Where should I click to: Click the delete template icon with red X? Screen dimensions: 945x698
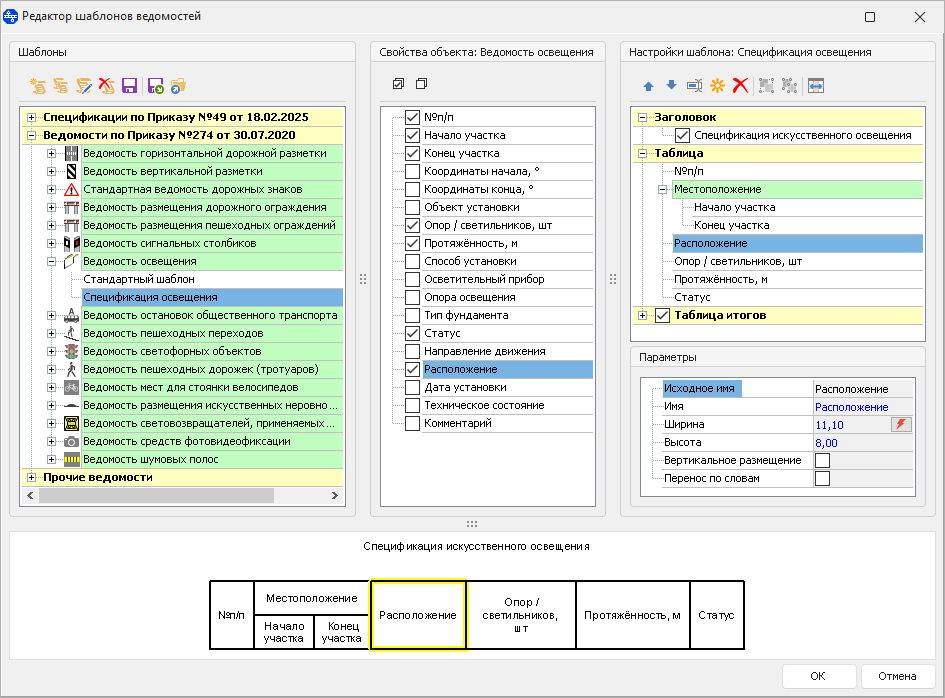point(106,86)
